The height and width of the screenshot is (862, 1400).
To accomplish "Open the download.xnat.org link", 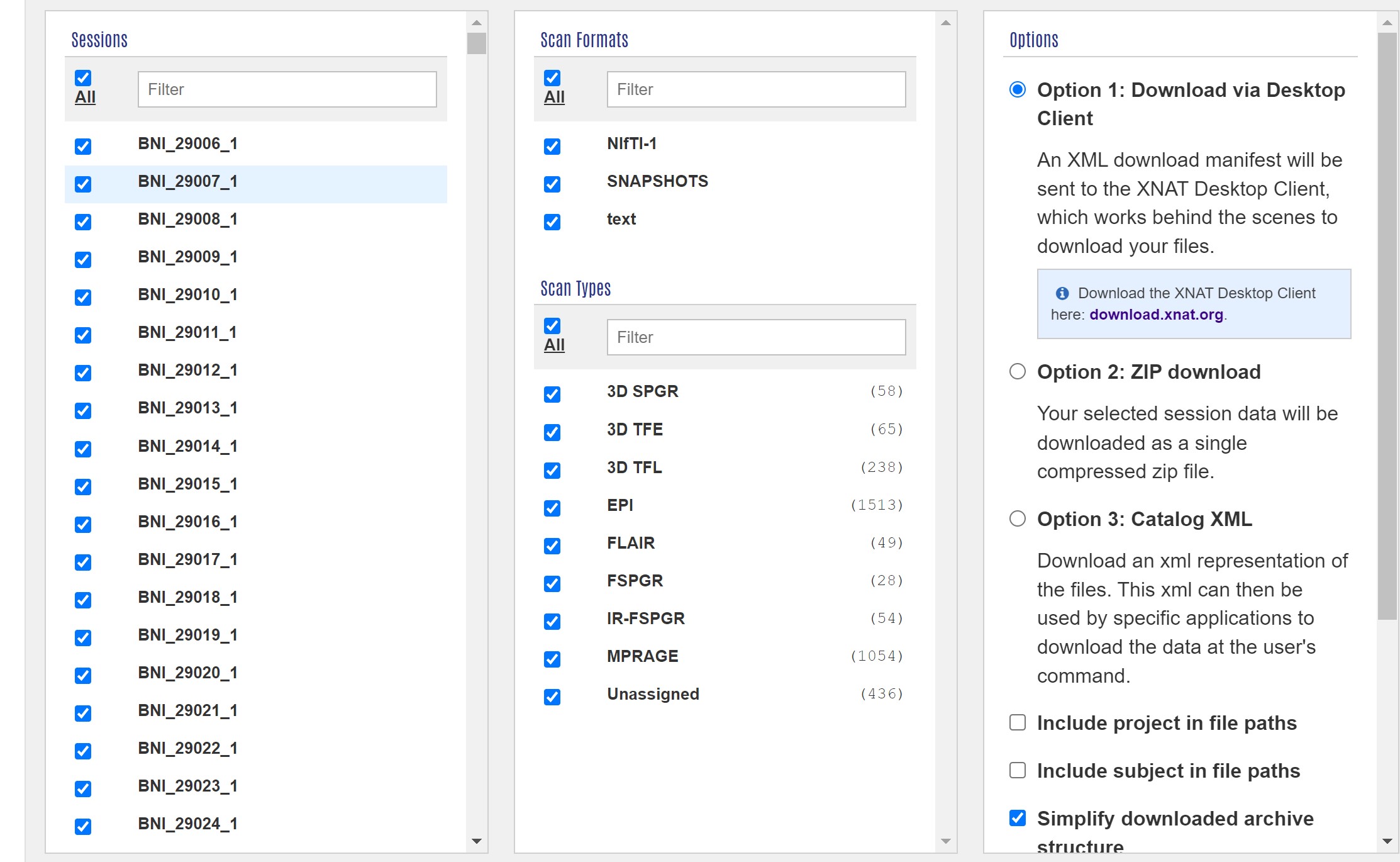I will [1156, 315].
